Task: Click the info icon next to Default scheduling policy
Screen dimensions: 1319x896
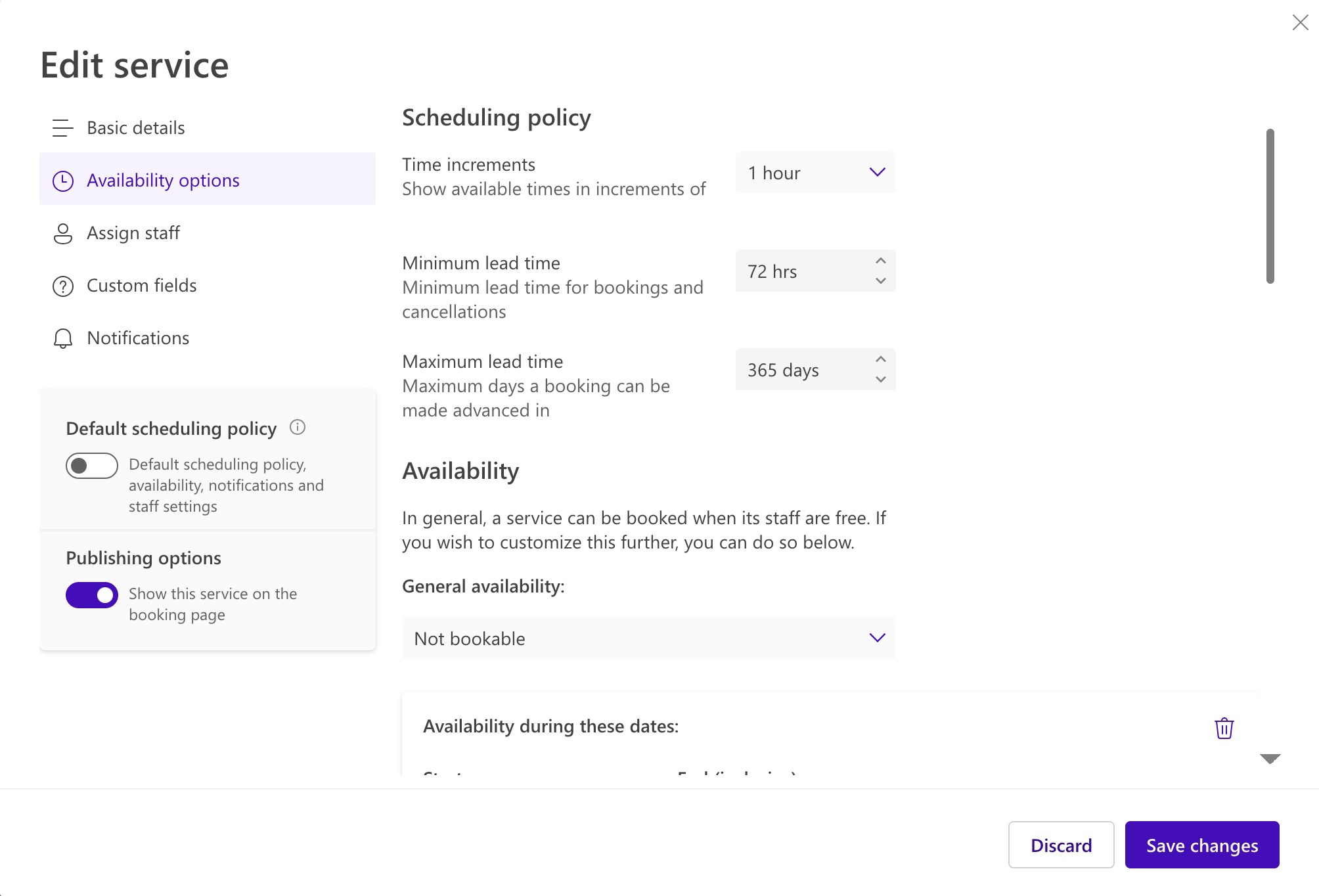Action: click(298, 428)
